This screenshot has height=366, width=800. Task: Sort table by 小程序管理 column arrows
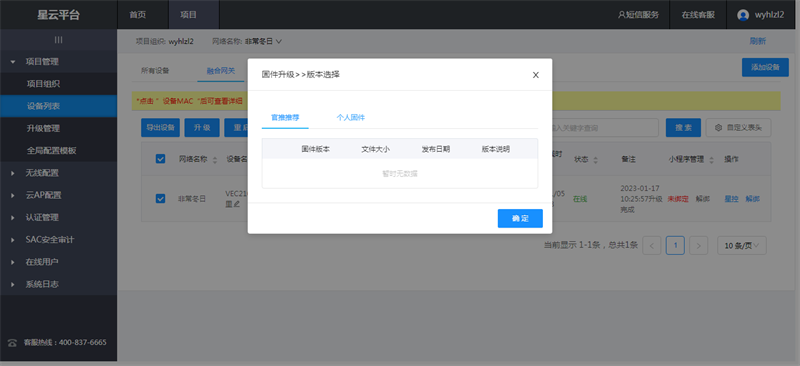(711, 160)
